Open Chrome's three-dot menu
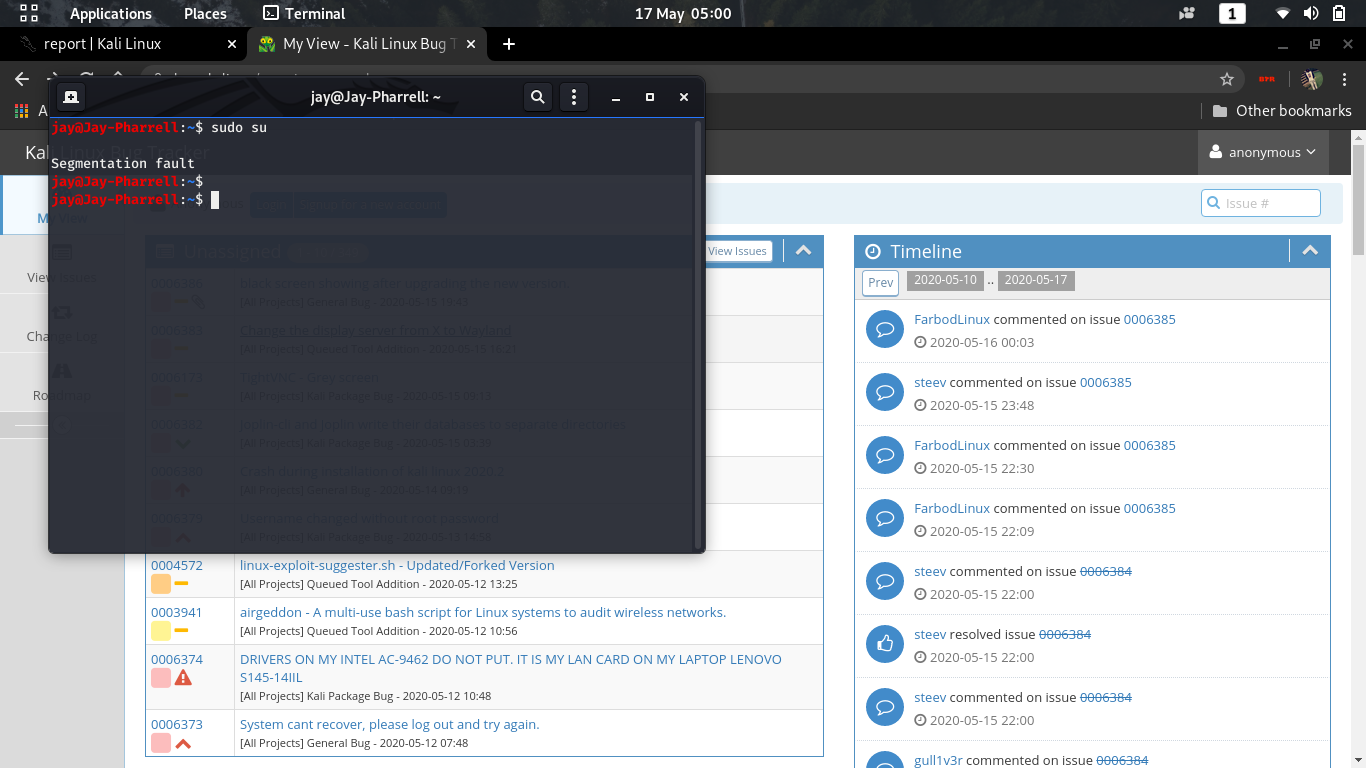The height and width of the screenshot is (768, 1366). (x=1345, y=79)
